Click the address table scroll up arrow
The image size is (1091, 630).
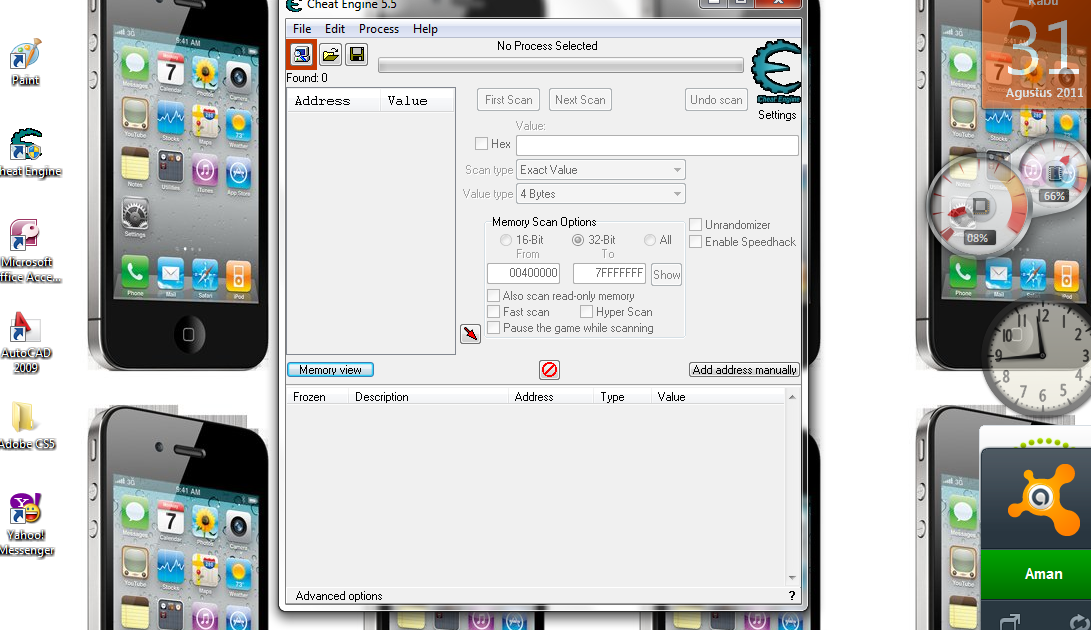pyautogui.click(x=792, y=397)
